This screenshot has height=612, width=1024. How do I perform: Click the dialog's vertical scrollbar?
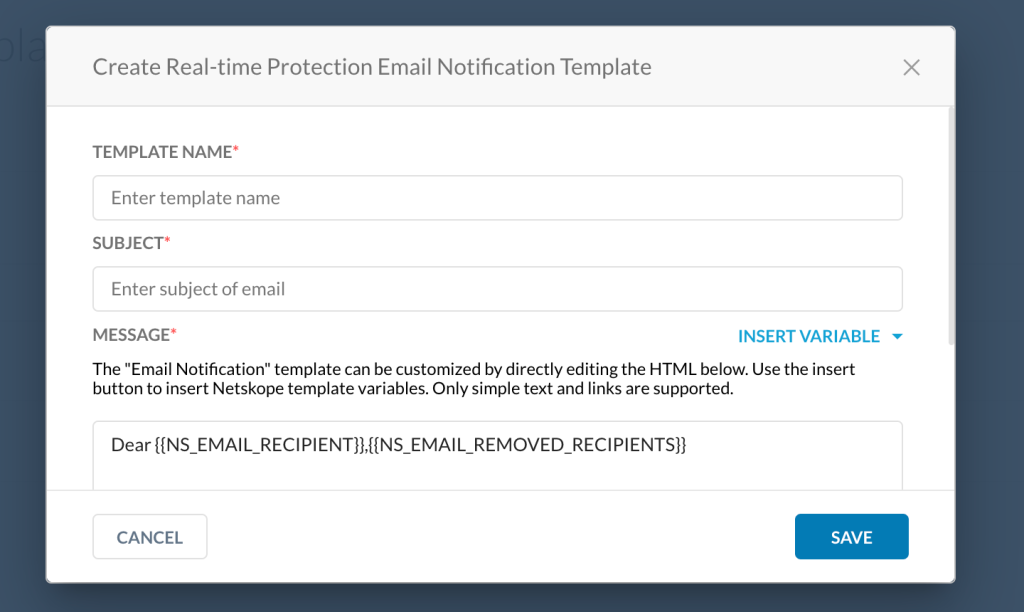pyautogui.click(x=951, y=225)
